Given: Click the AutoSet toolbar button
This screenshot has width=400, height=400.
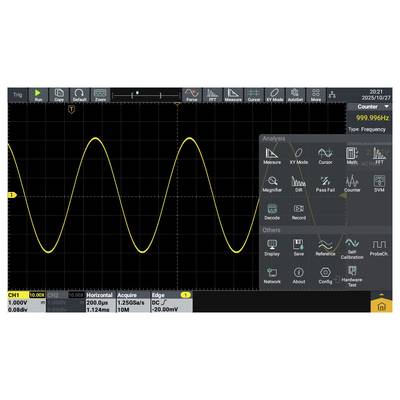Looking at the screenshot, I should pyautogui.click(x=295, y=95).
